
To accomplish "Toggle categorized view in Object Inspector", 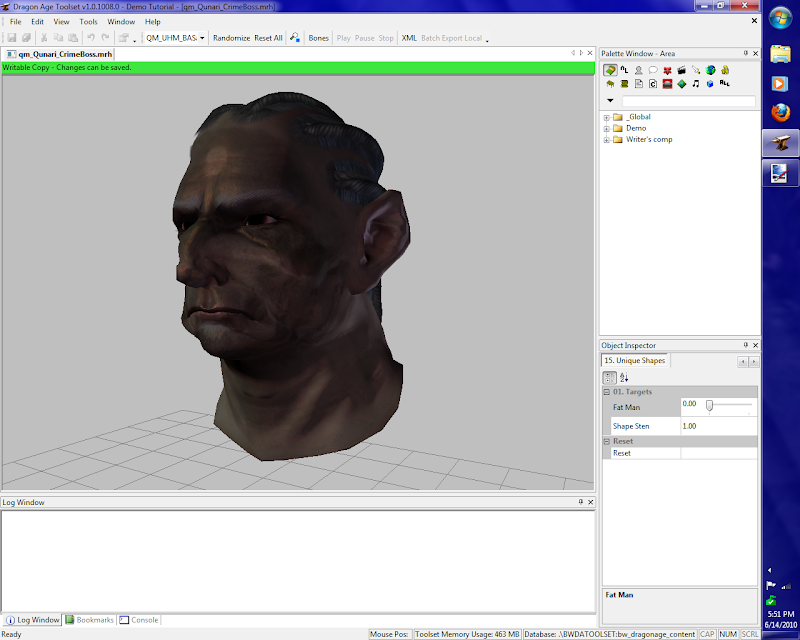I will click(609, 377).
